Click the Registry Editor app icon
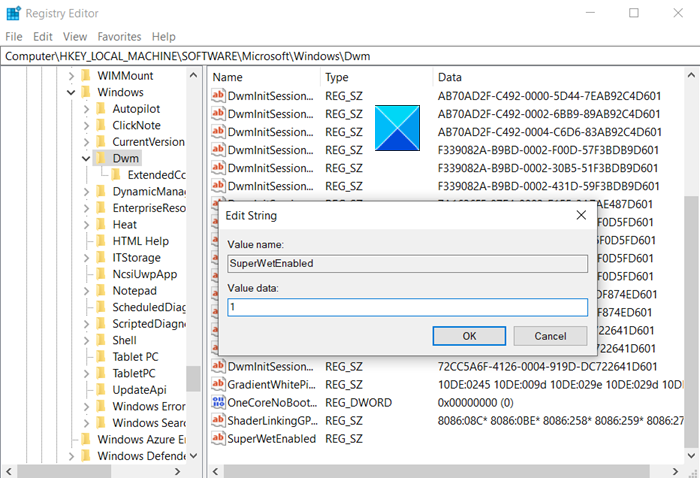The image size is (700, 478). point(13,13)
